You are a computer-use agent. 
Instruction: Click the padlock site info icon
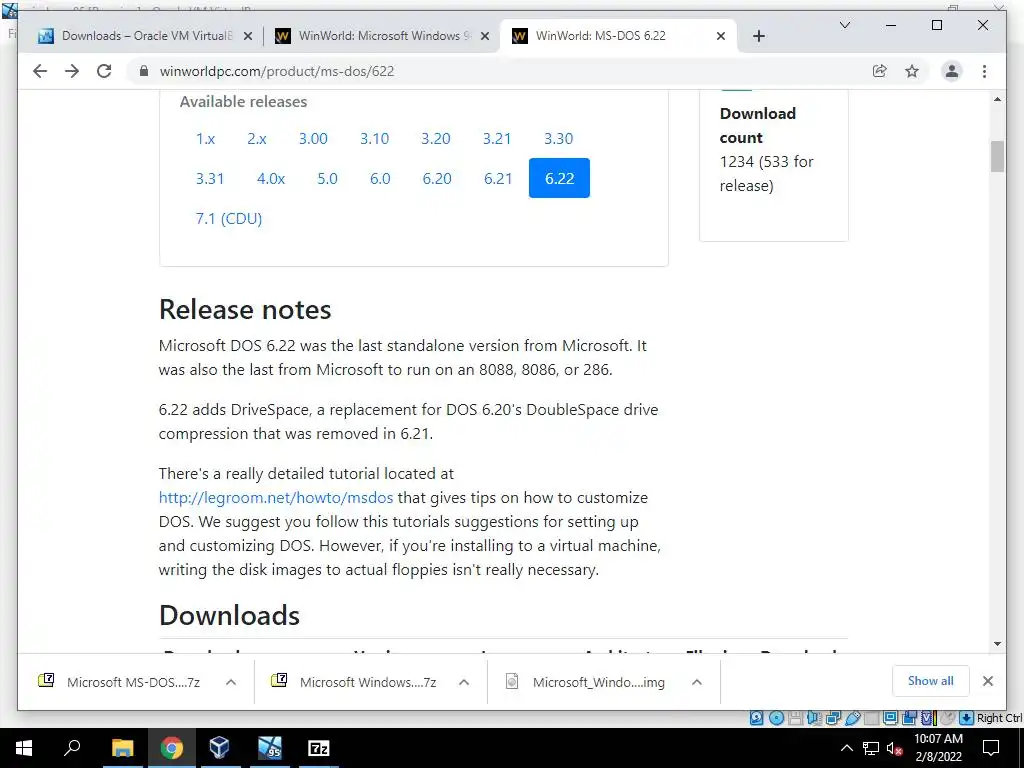coord(144,71)
